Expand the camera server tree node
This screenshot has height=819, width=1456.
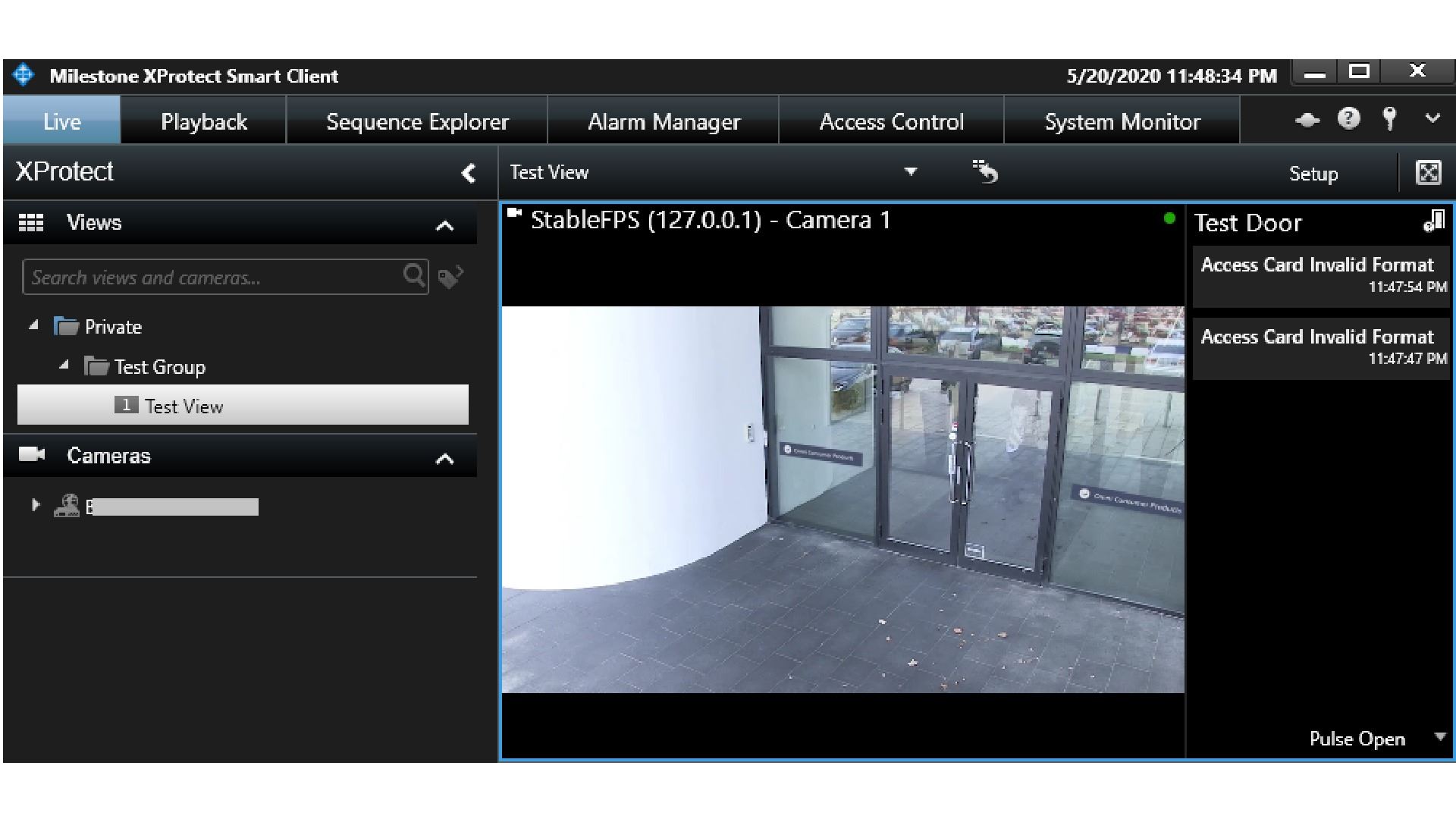point(35,505)
